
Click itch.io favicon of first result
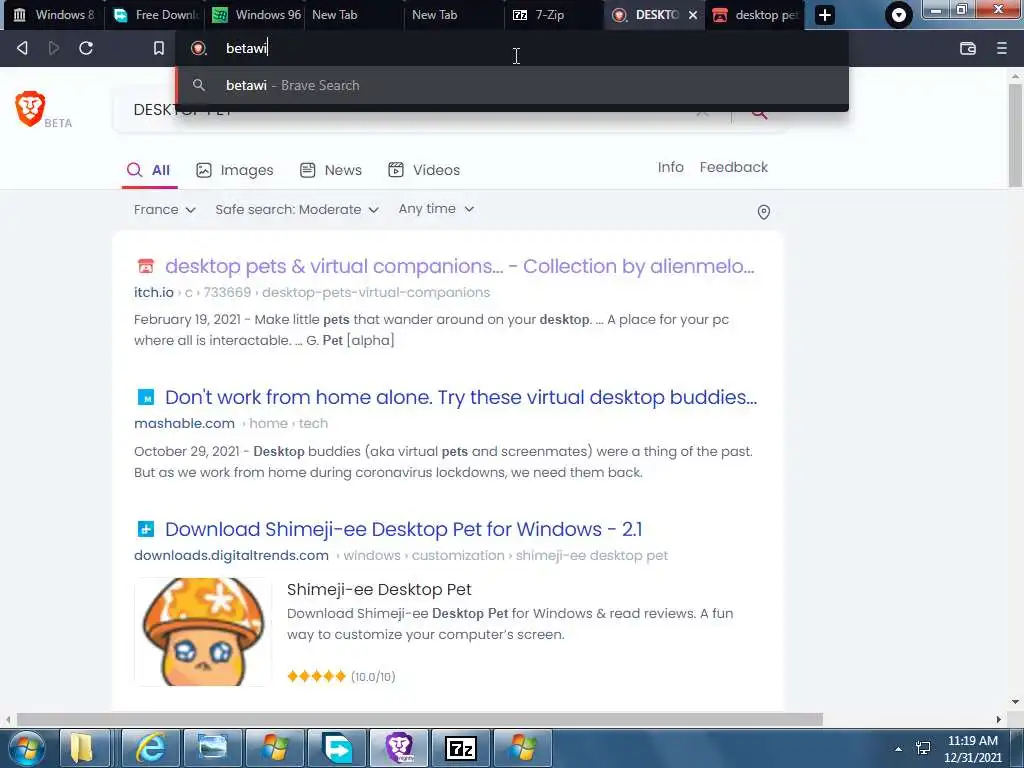(146, 266)
